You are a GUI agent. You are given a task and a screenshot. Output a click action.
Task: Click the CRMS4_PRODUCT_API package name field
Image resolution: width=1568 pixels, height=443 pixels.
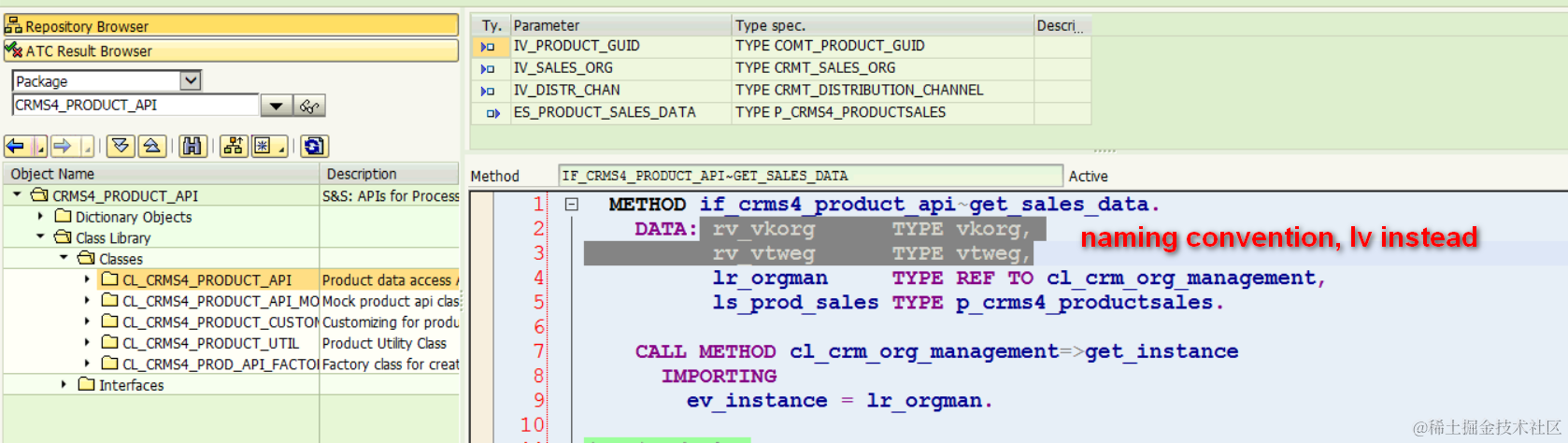[x=135, y=105]
